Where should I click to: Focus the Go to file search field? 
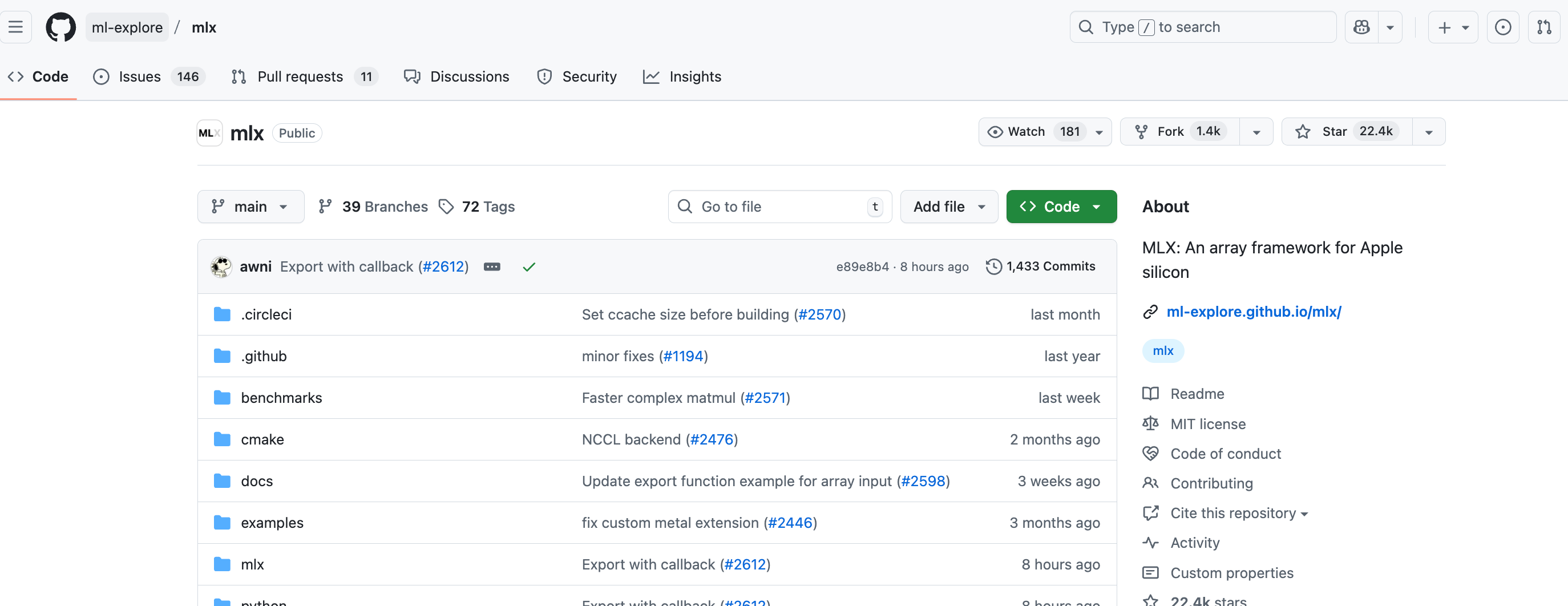pos(779,206)
